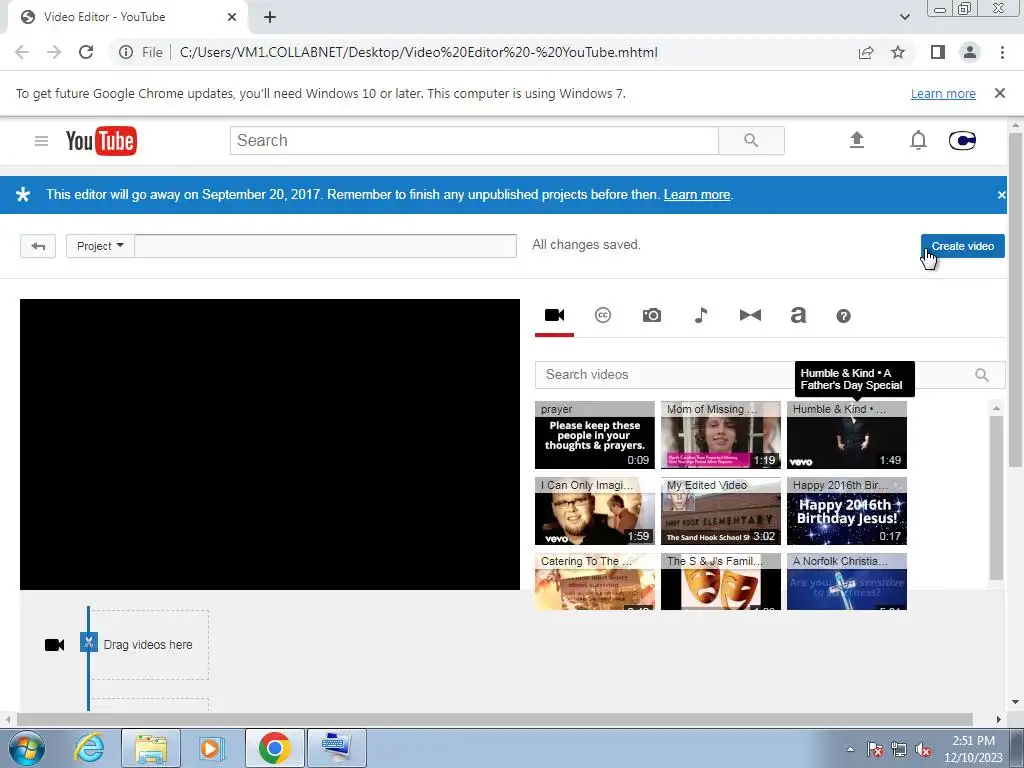Bookmark this page with the star icon
This screenshot has width=1024, height=768.
(x=898, y=52)
